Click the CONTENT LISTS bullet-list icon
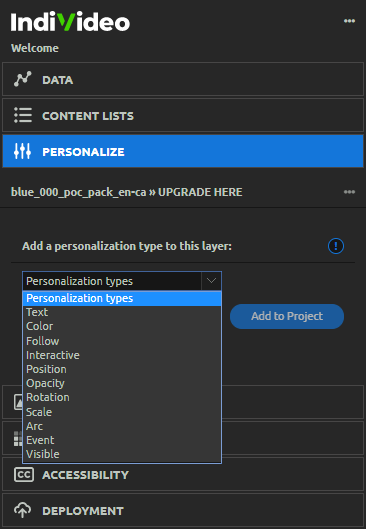366x529 pixels. (x=23, y=115)
